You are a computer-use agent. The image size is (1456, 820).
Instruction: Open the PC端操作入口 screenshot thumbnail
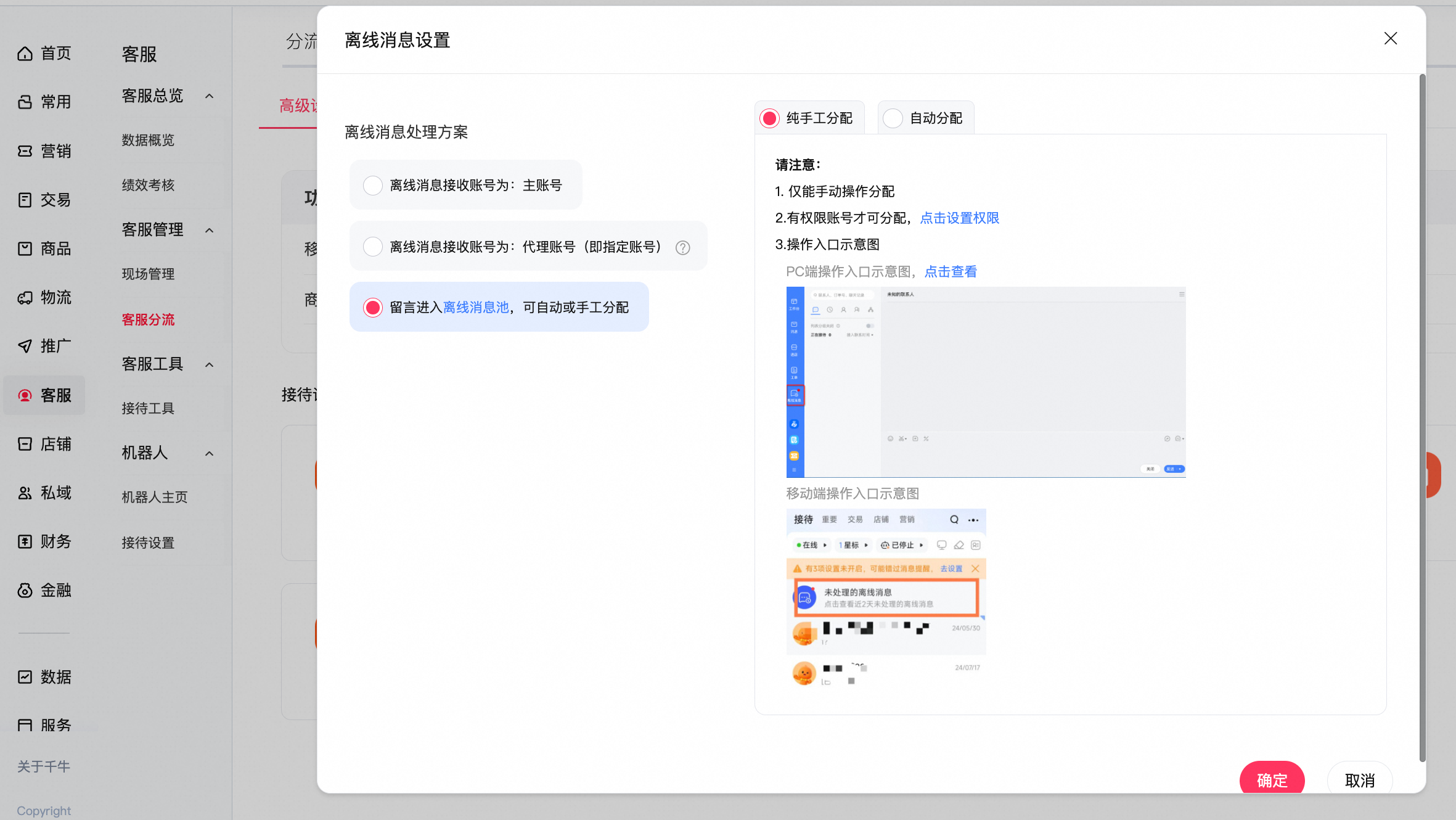click(986, 382)
